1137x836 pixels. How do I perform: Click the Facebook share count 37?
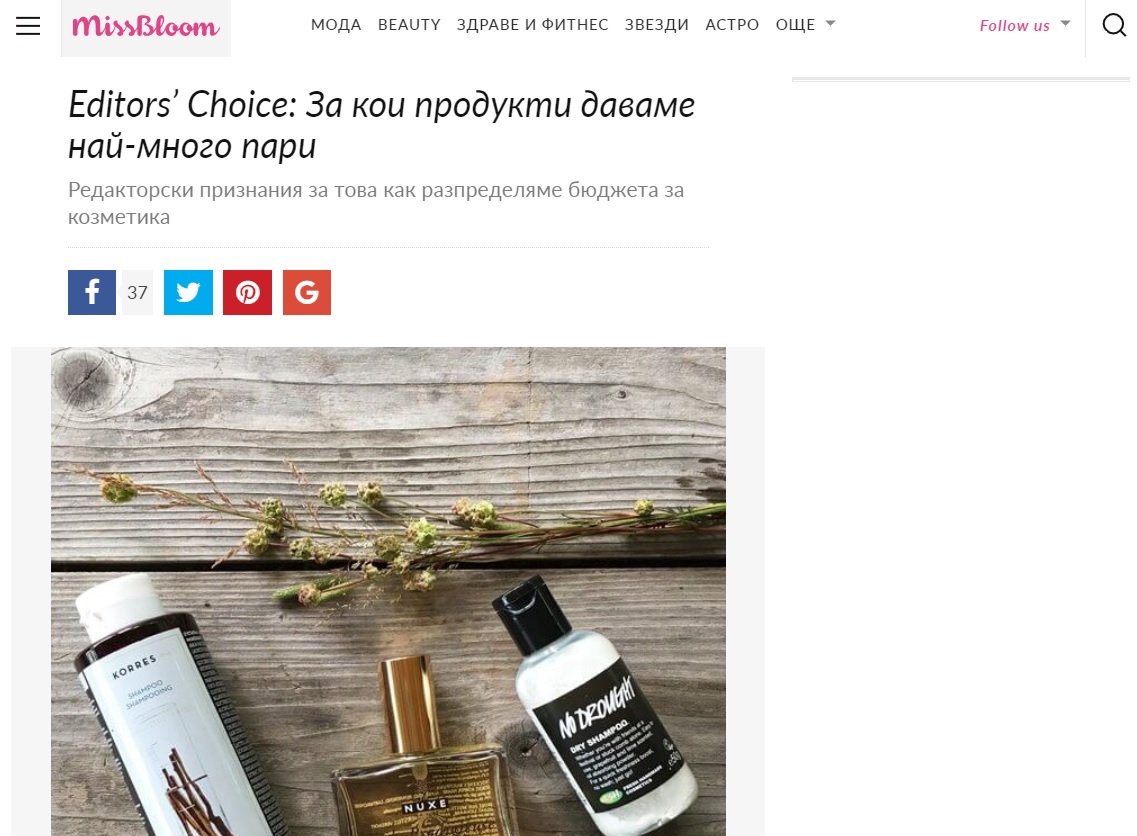(137, 292)
